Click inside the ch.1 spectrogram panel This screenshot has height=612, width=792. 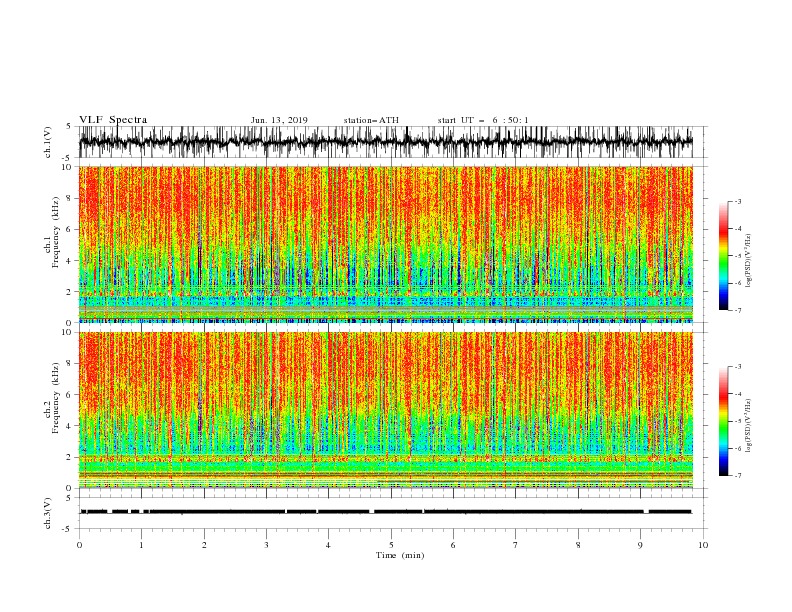tap(386, 244)
